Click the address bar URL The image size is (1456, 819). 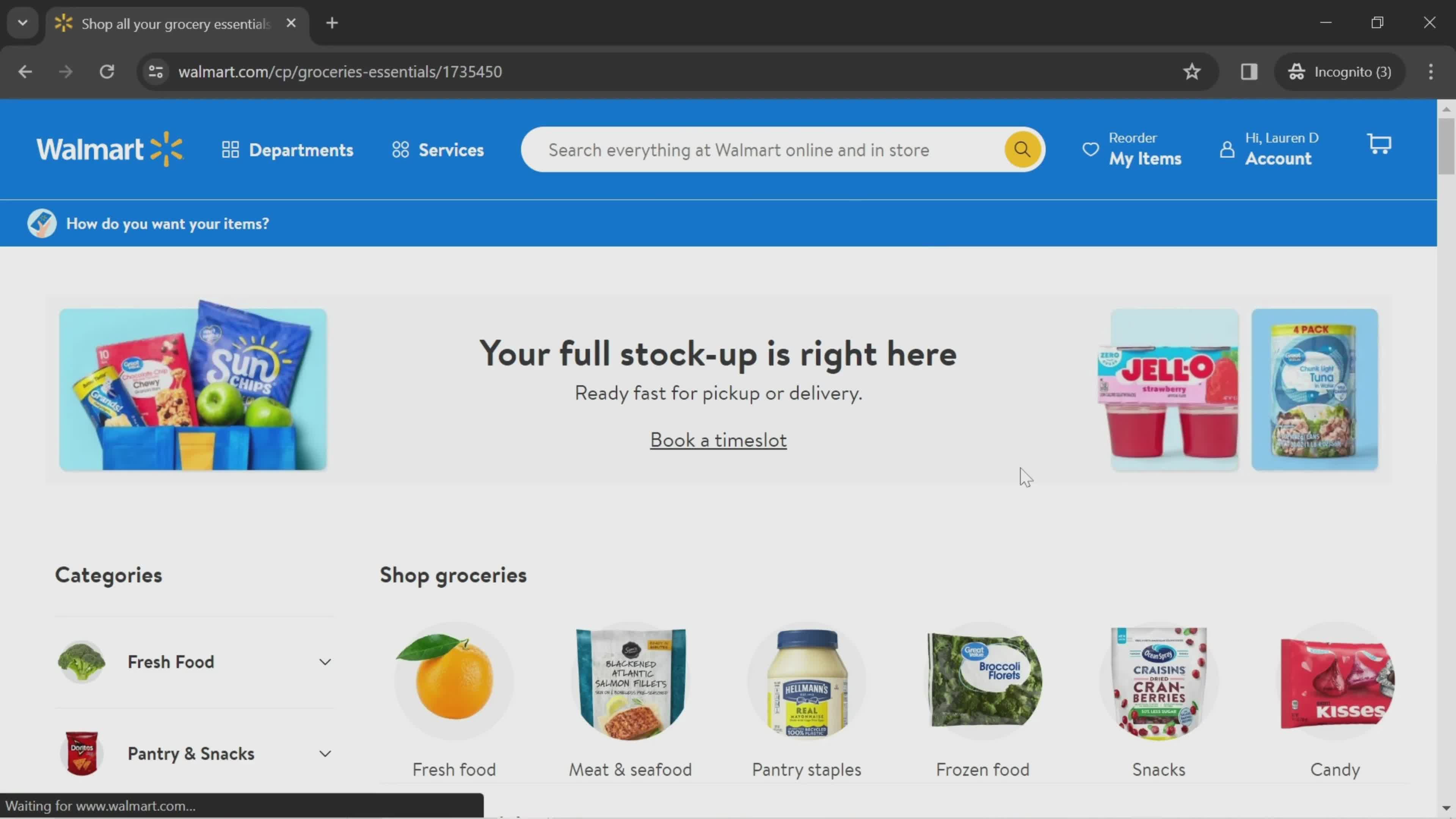click(340, 72)
